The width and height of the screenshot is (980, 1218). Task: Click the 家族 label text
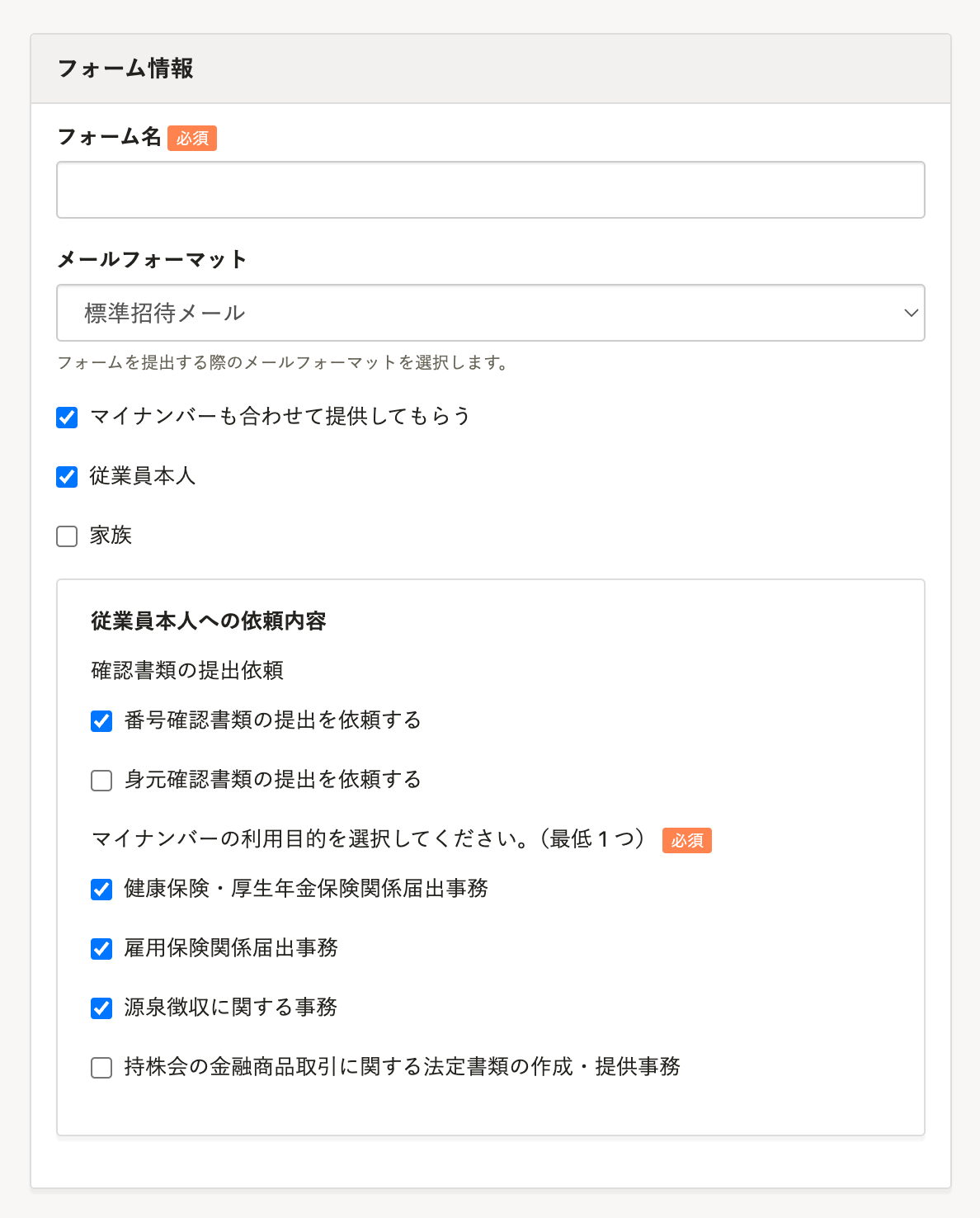click(111, 536)
